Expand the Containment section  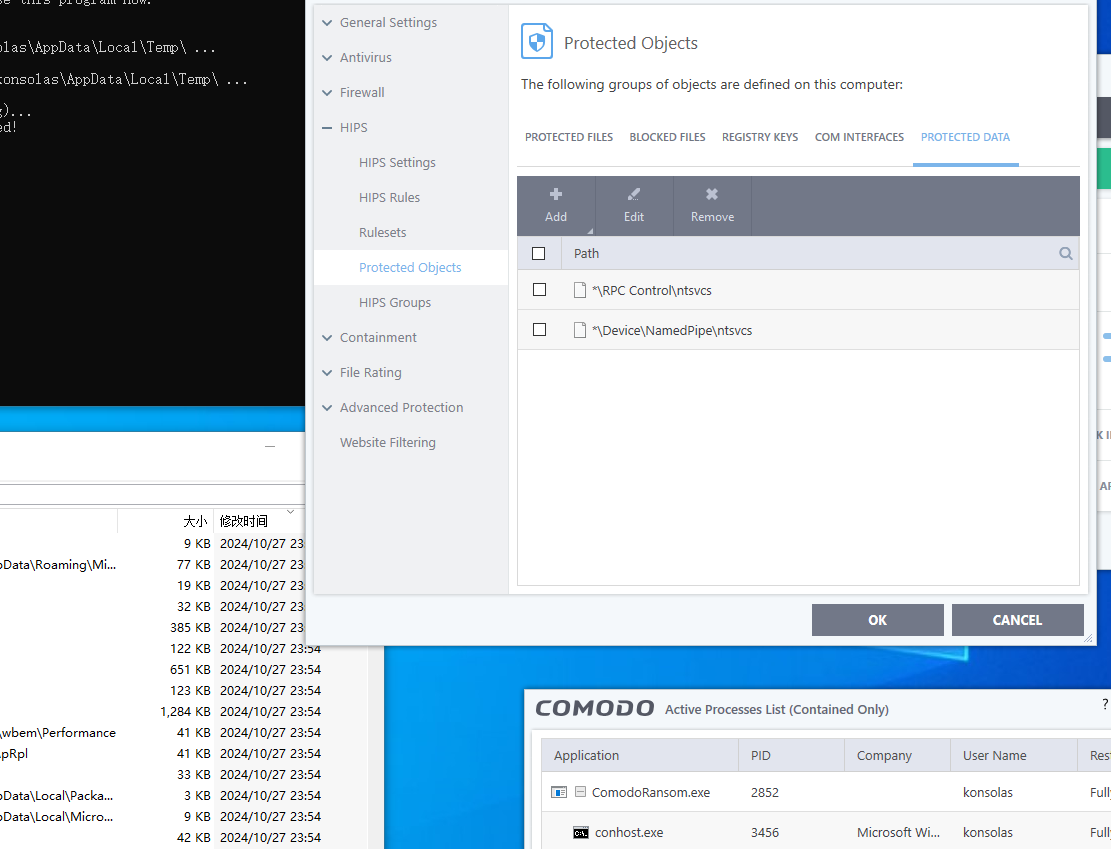coord(327,337)
